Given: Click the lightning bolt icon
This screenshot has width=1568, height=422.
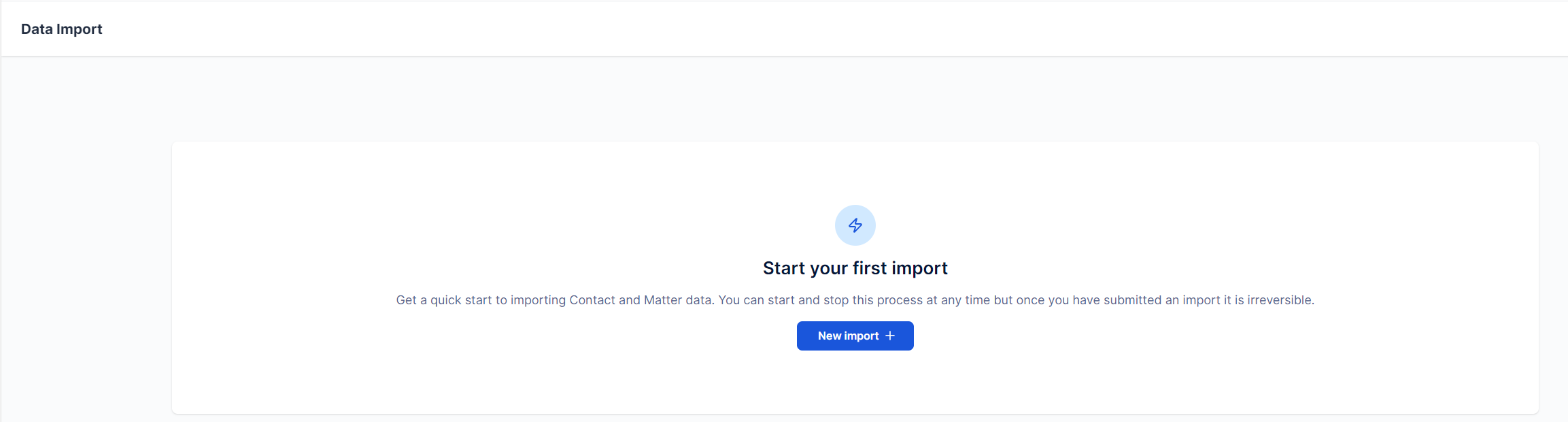Looking at the screenshot, I should [855, 225].
